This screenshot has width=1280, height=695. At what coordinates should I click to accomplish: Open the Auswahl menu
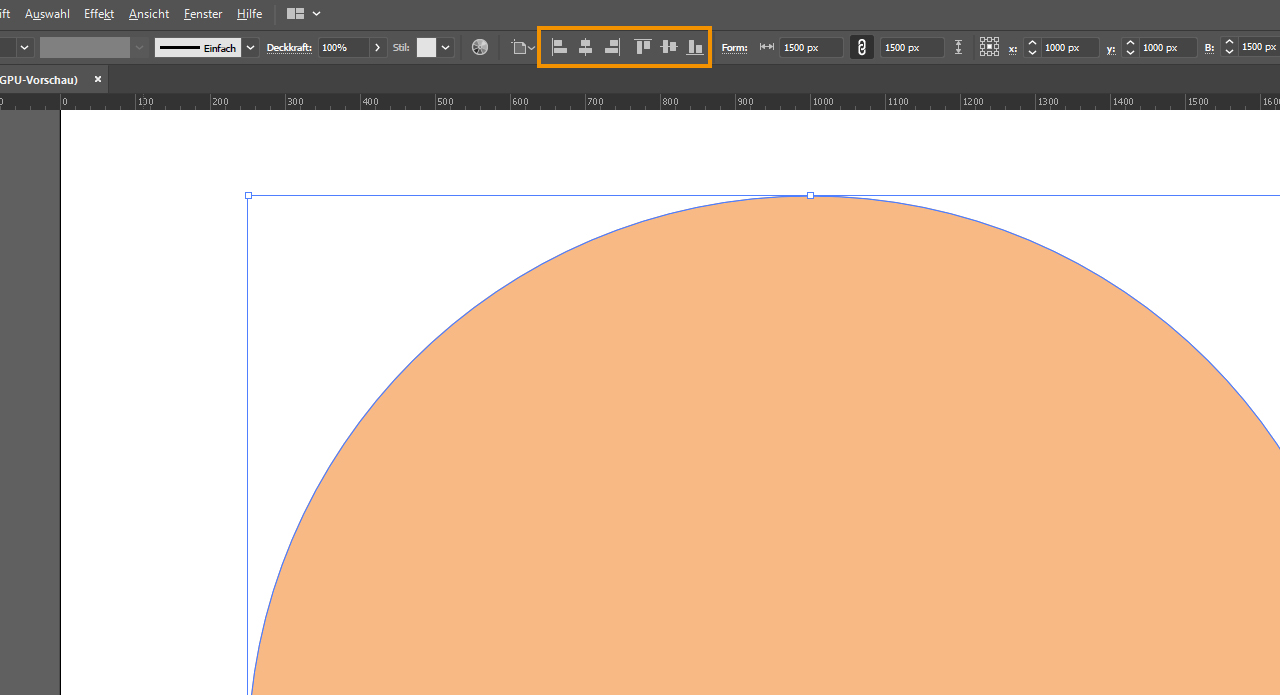tap(47, 14)
